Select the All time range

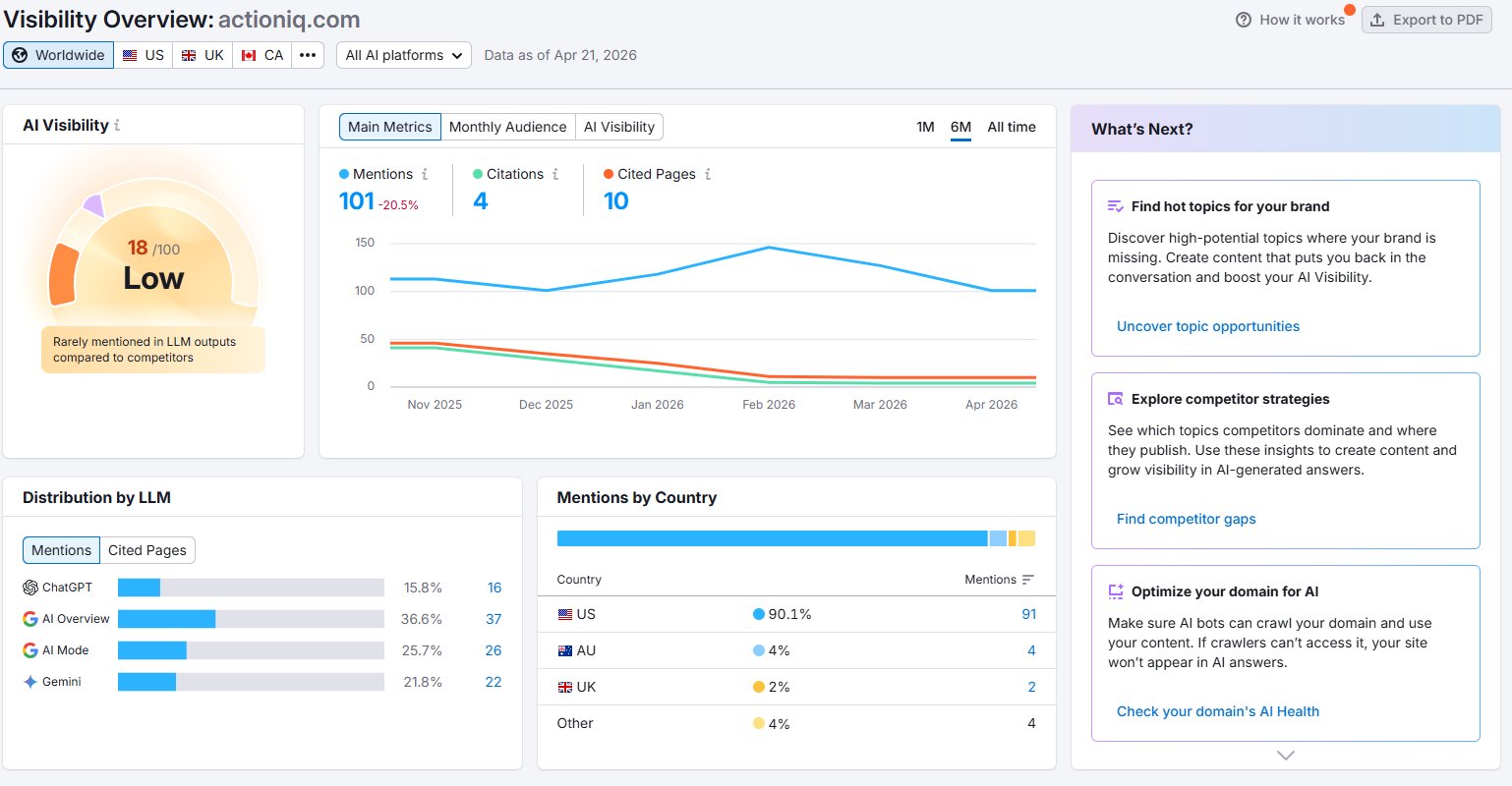coord(1012,127)
